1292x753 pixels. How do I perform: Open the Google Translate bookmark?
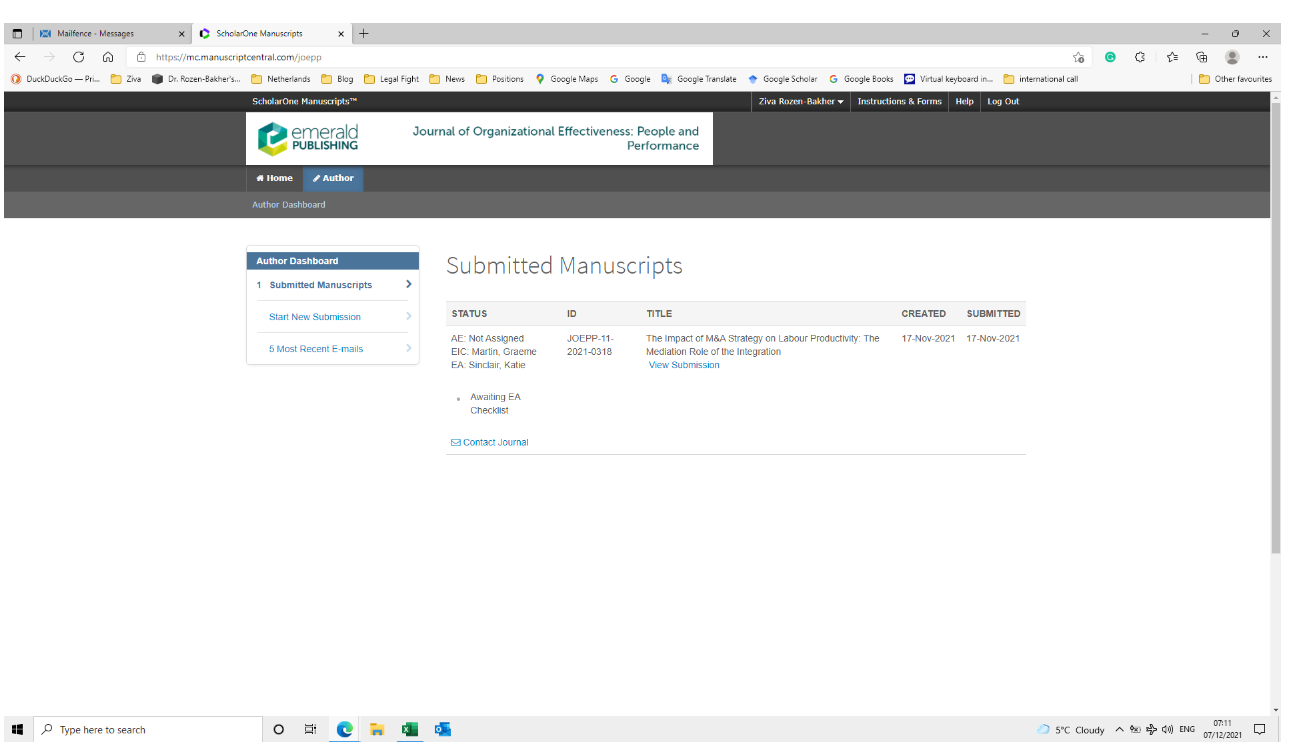tap(698, 79)
